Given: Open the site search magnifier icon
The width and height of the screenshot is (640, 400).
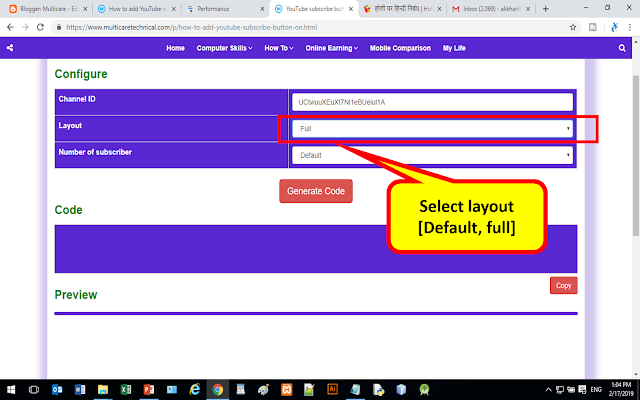Looking at the screenshot, I should click(x=622, y=48).
